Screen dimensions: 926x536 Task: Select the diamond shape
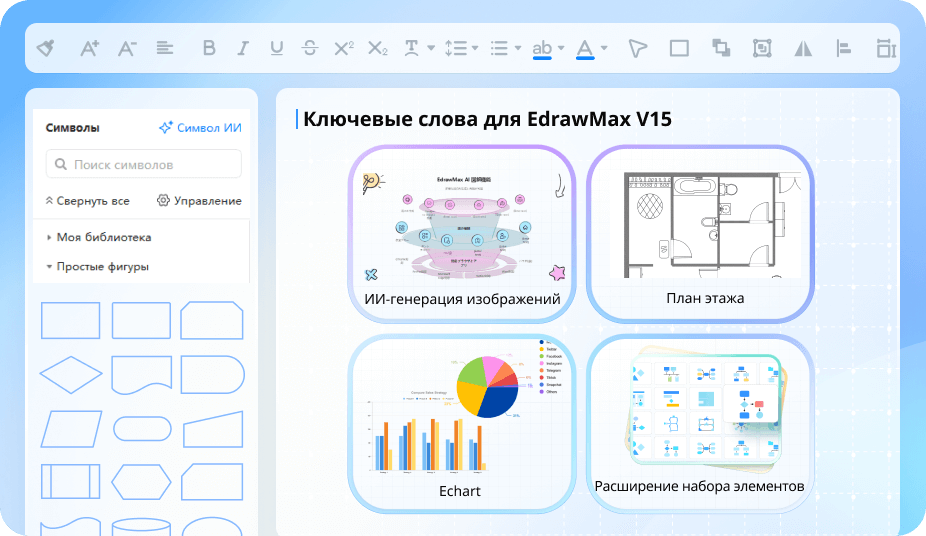(x=70, y=375)
